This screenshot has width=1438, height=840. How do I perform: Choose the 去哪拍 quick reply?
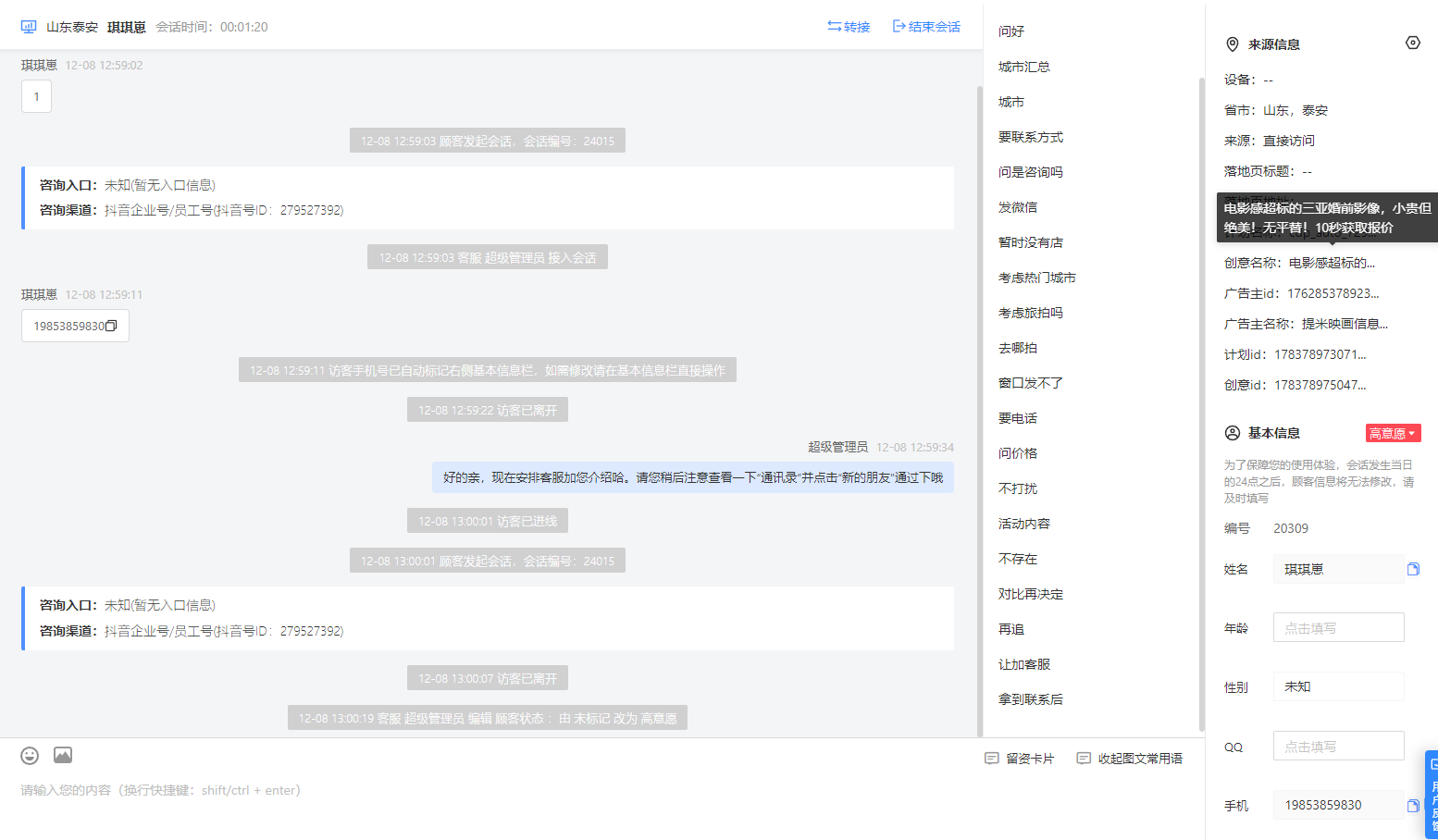tap(1018, 348)
